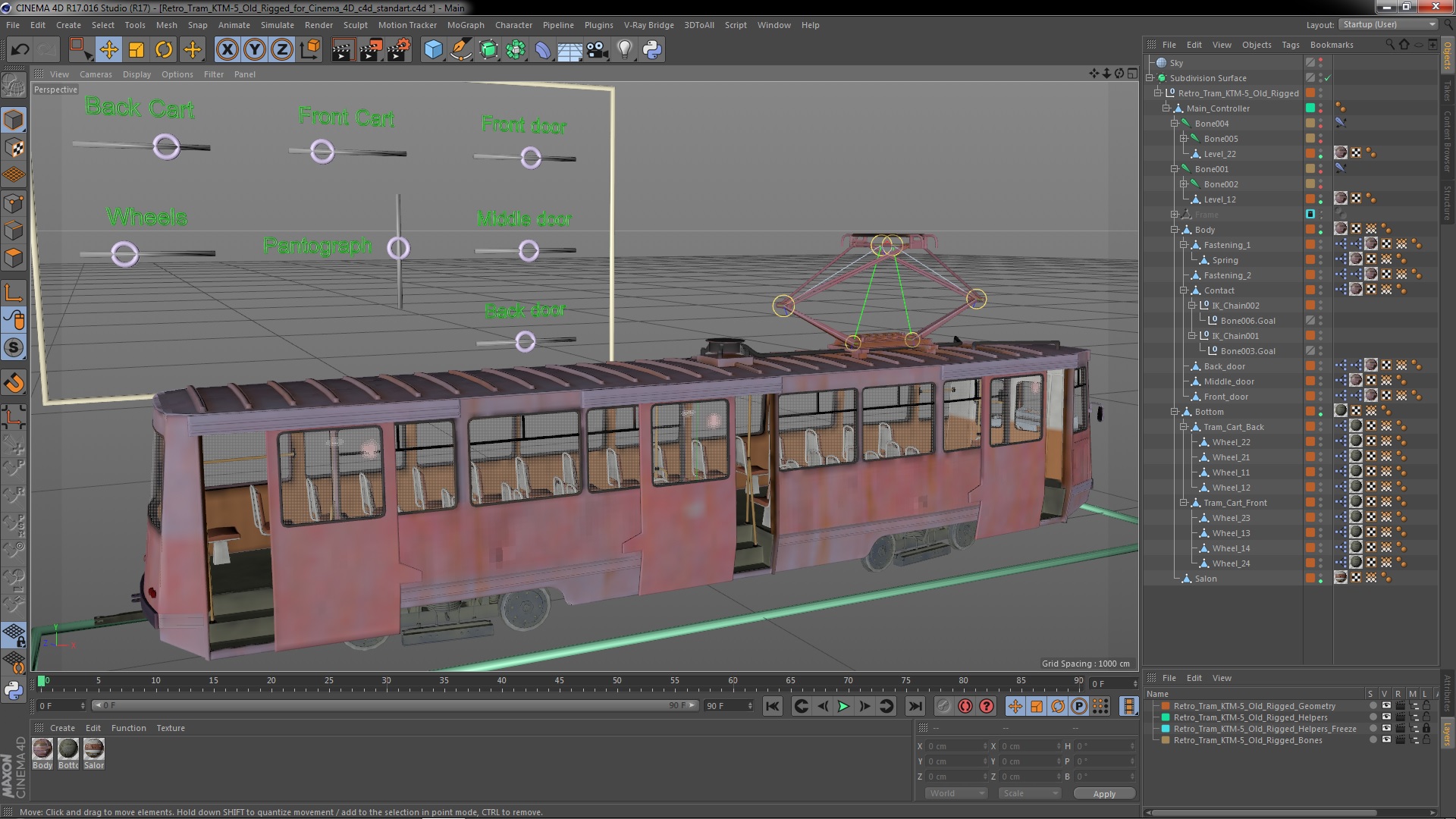This screenshot has height=819, width=1456.
Task: Add a Cube primitive object
Action: coord(433,50)
